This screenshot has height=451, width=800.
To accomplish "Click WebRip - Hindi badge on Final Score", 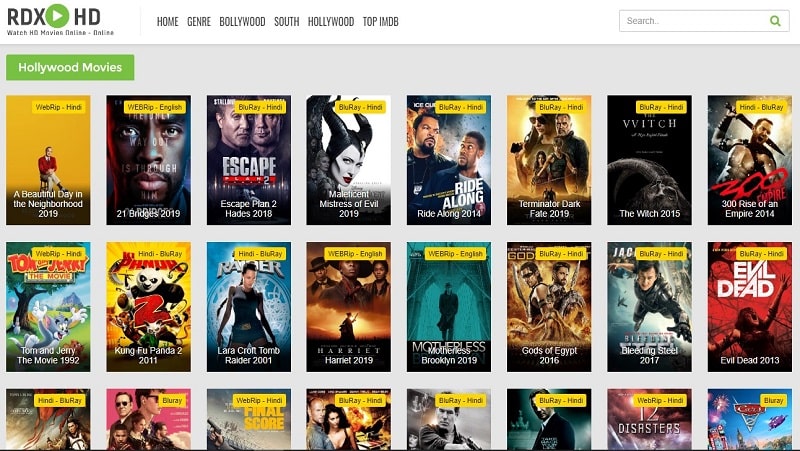I will [x=259, y=400].
